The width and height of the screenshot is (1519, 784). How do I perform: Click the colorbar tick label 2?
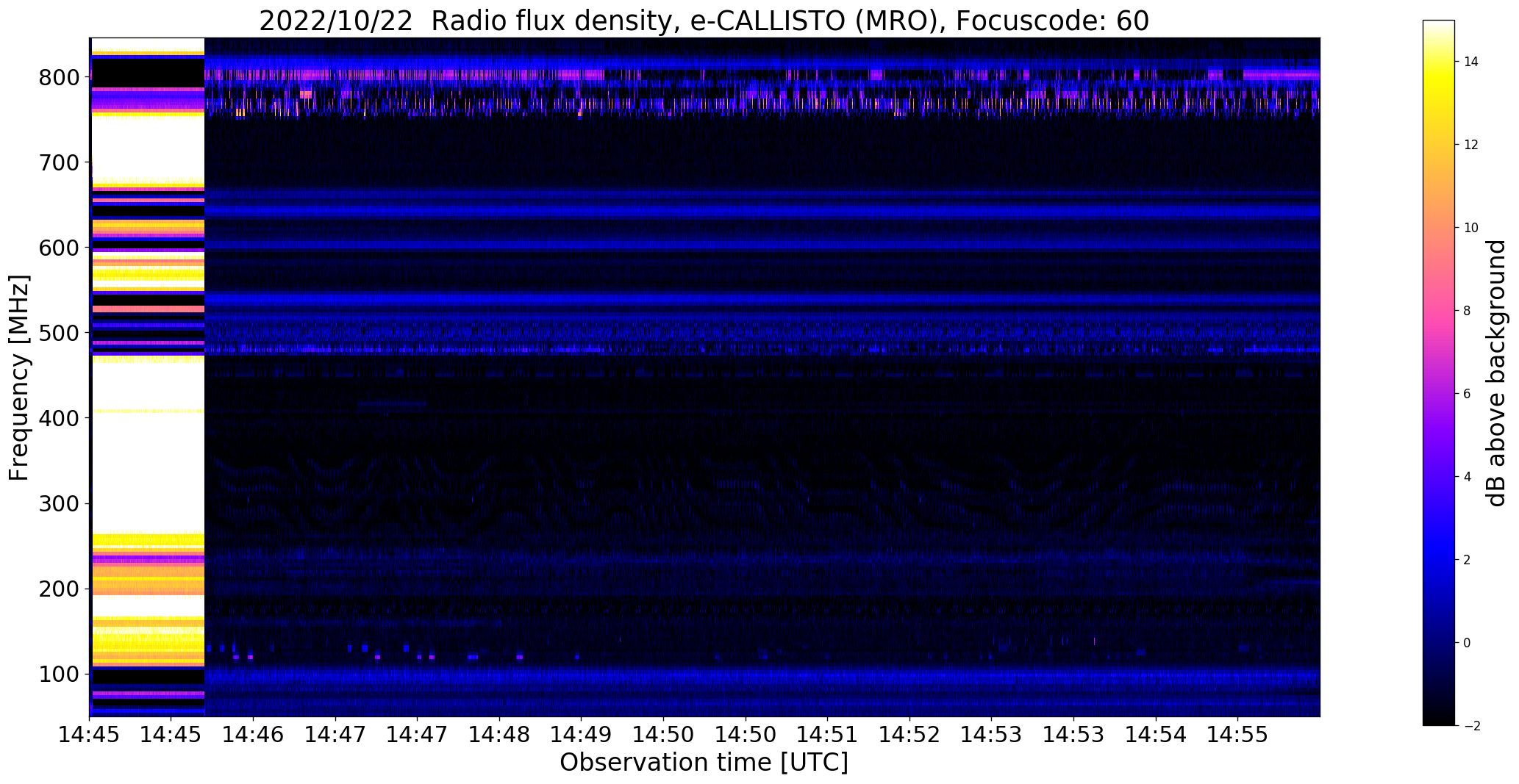tap(1468, 560)
